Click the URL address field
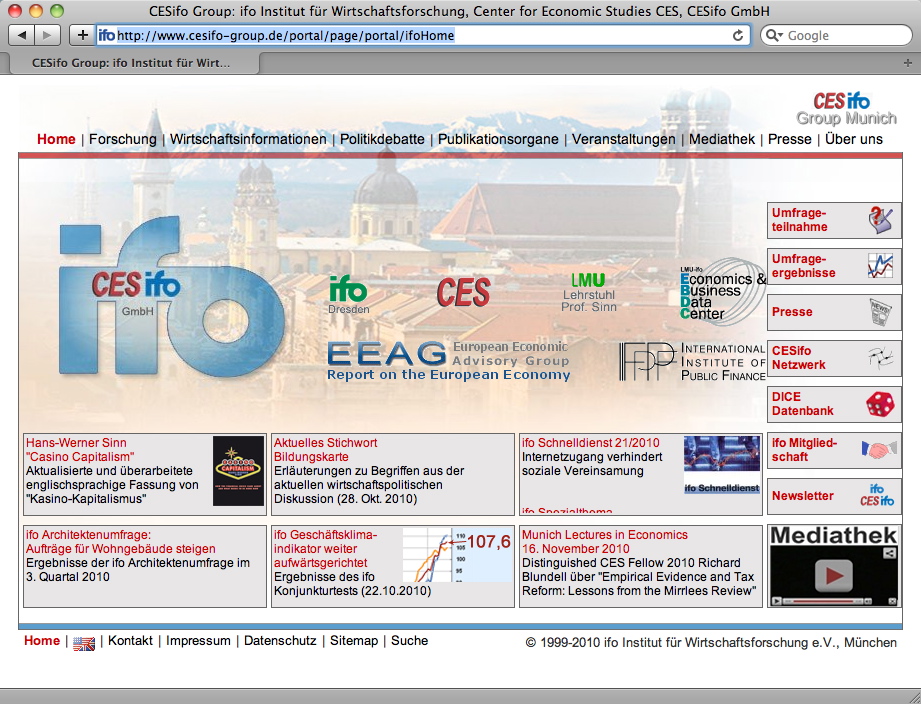The width and height of the screenshot is (921, 704). [x=423, y=35]
